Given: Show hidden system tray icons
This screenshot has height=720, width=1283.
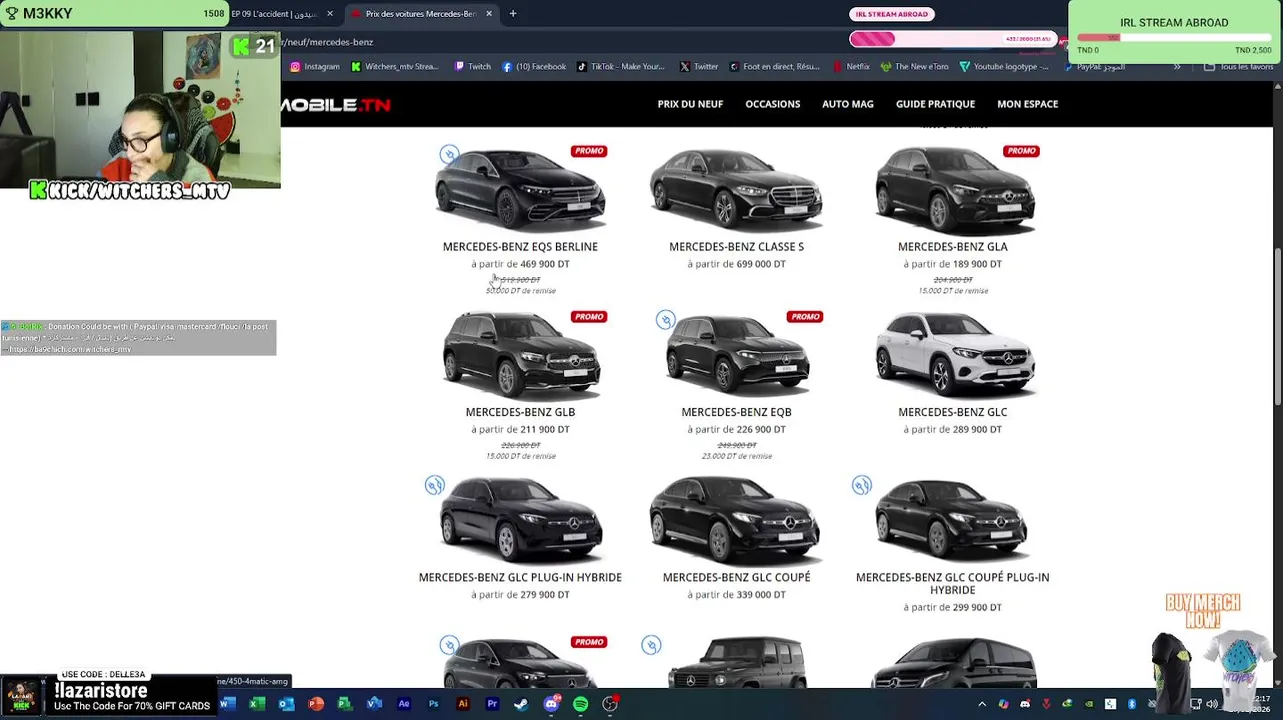Looking at the screenshot, I should pos(982,704).
